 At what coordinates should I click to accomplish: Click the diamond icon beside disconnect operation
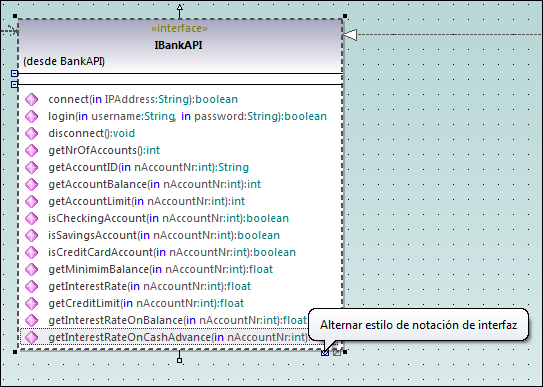(32, 133)
